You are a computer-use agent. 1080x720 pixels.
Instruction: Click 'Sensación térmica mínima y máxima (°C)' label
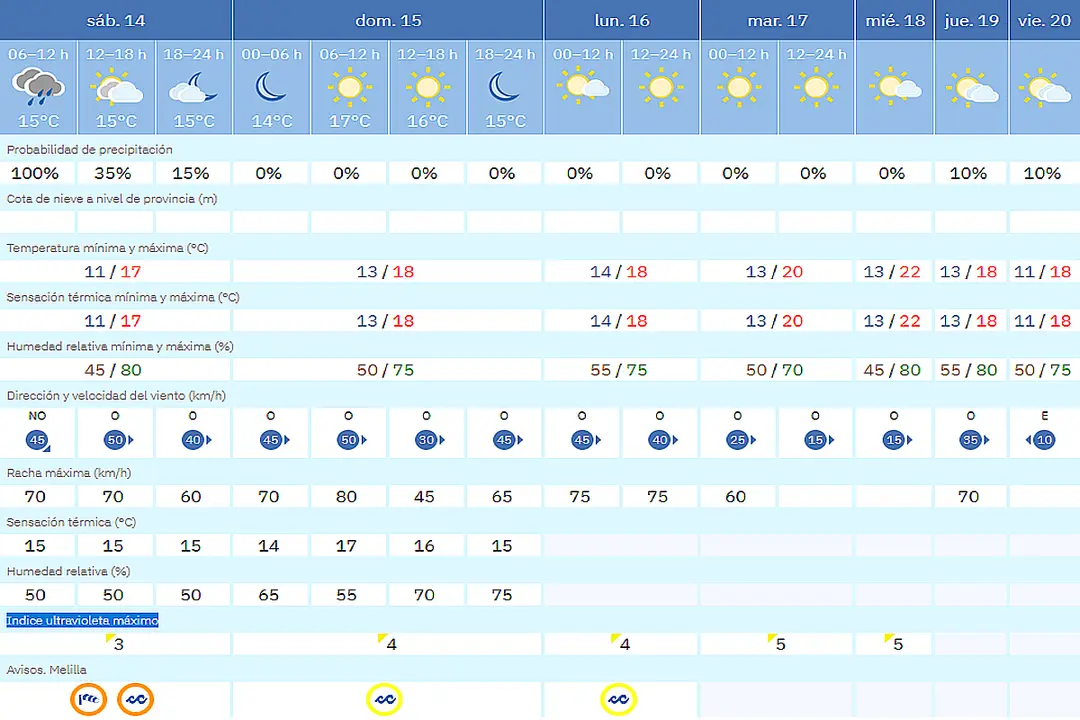click(x=123, y=298)
